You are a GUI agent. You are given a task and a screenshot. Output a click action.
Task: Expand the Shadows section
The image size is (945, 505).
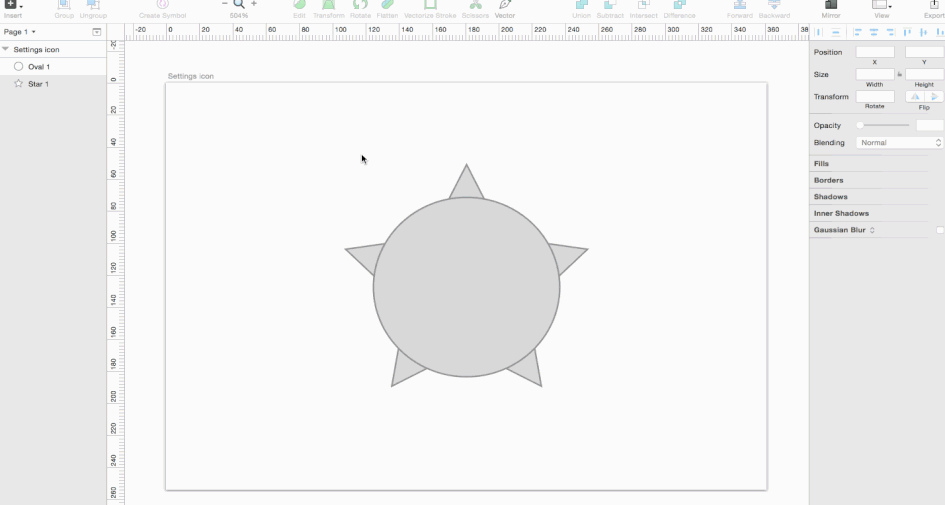(830, 197)
